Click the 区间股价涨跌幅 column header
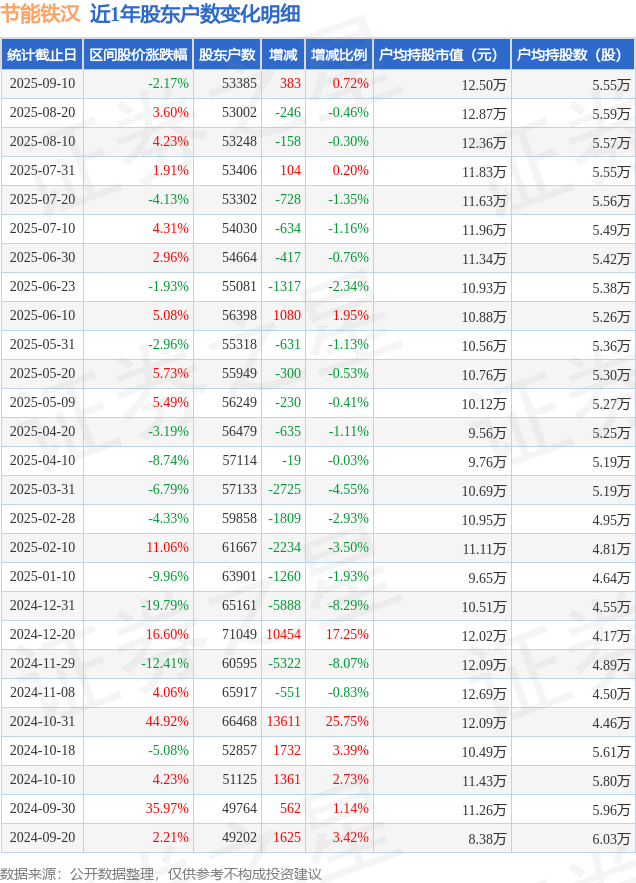 [138, 55]
